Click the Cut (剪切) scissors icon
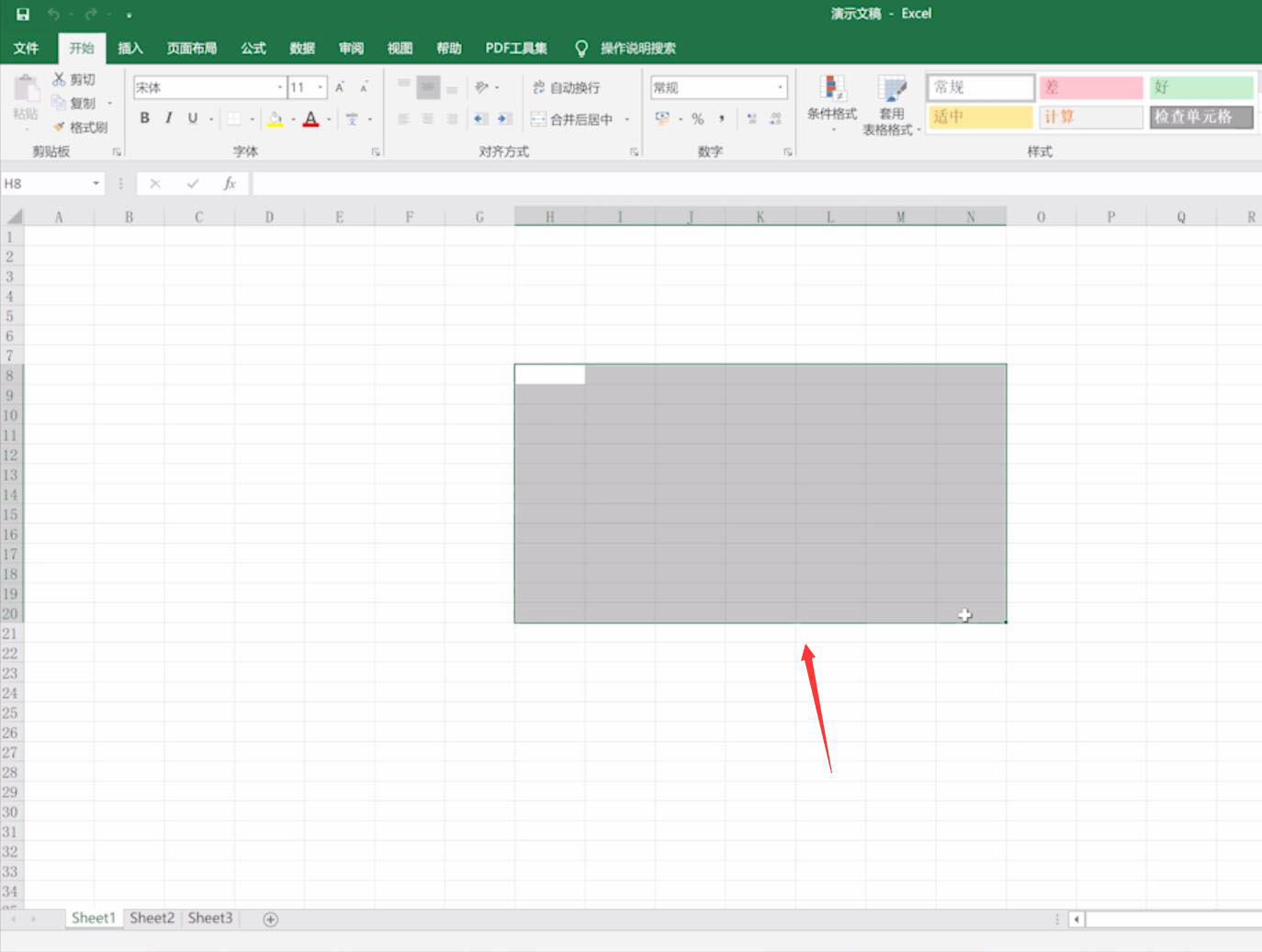 [x=59, y=80]
